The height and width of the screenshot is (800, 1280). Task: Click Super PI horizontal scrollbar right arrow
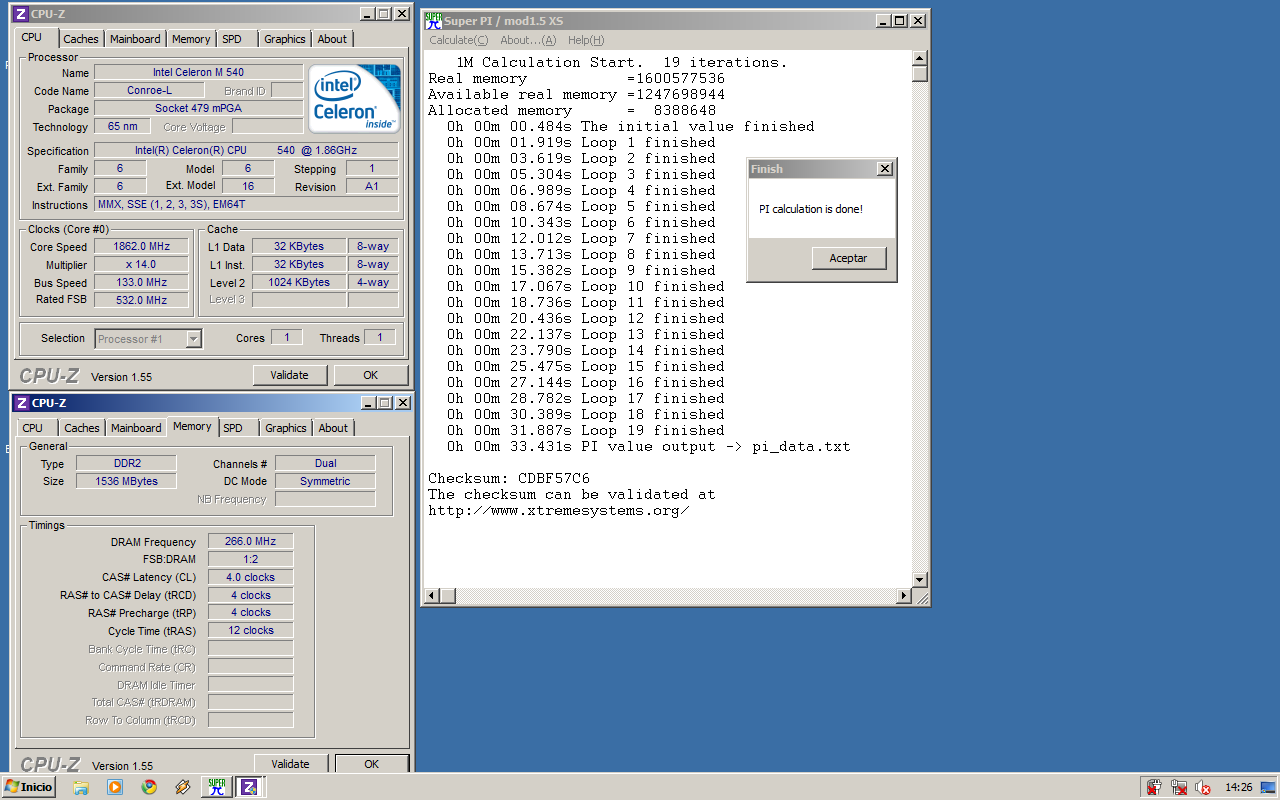tap(903, 596)
